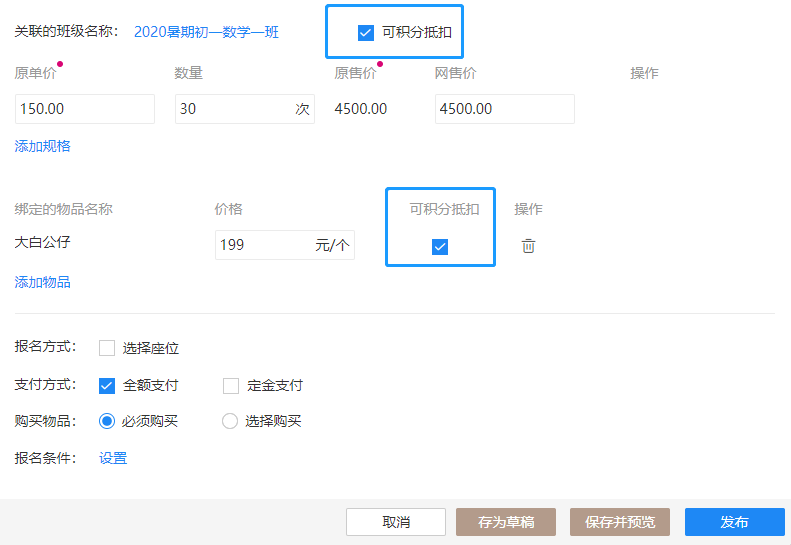Click the 添加物品 link
This screenshot has height=545, width=791.
(x=43, y=282)
